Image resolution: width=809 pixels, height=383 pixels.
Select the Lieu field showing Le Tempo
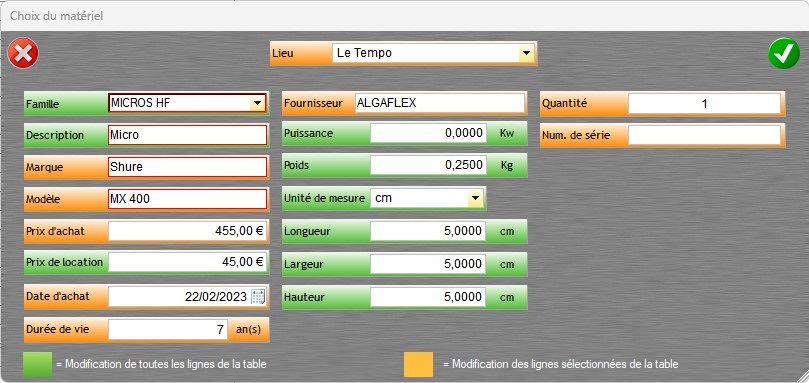pyautogui.click(x=433, y=53)
